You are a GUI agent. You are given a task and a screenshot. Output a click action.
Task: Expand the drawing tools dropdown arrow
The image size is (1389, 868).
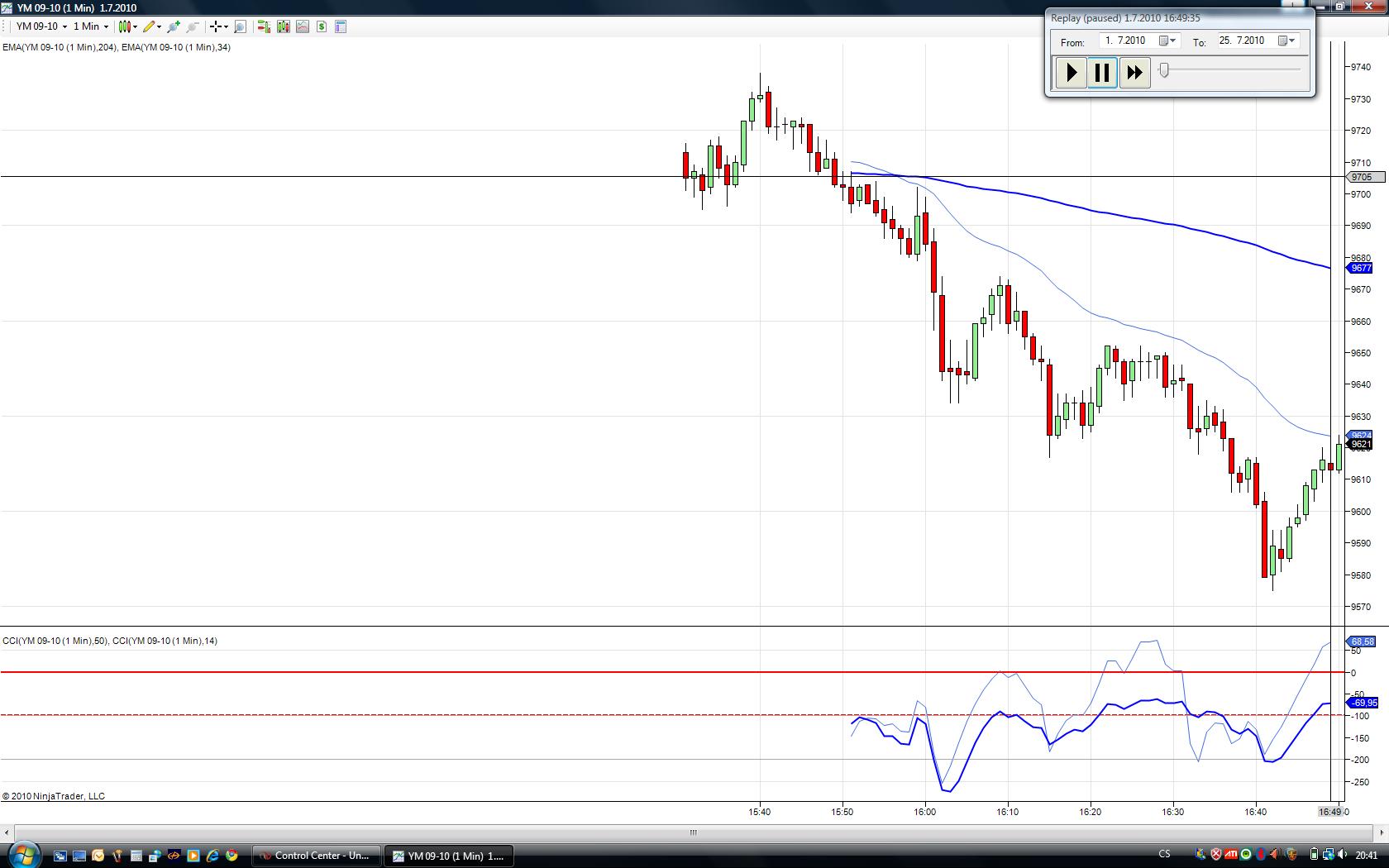click(159, 26)
